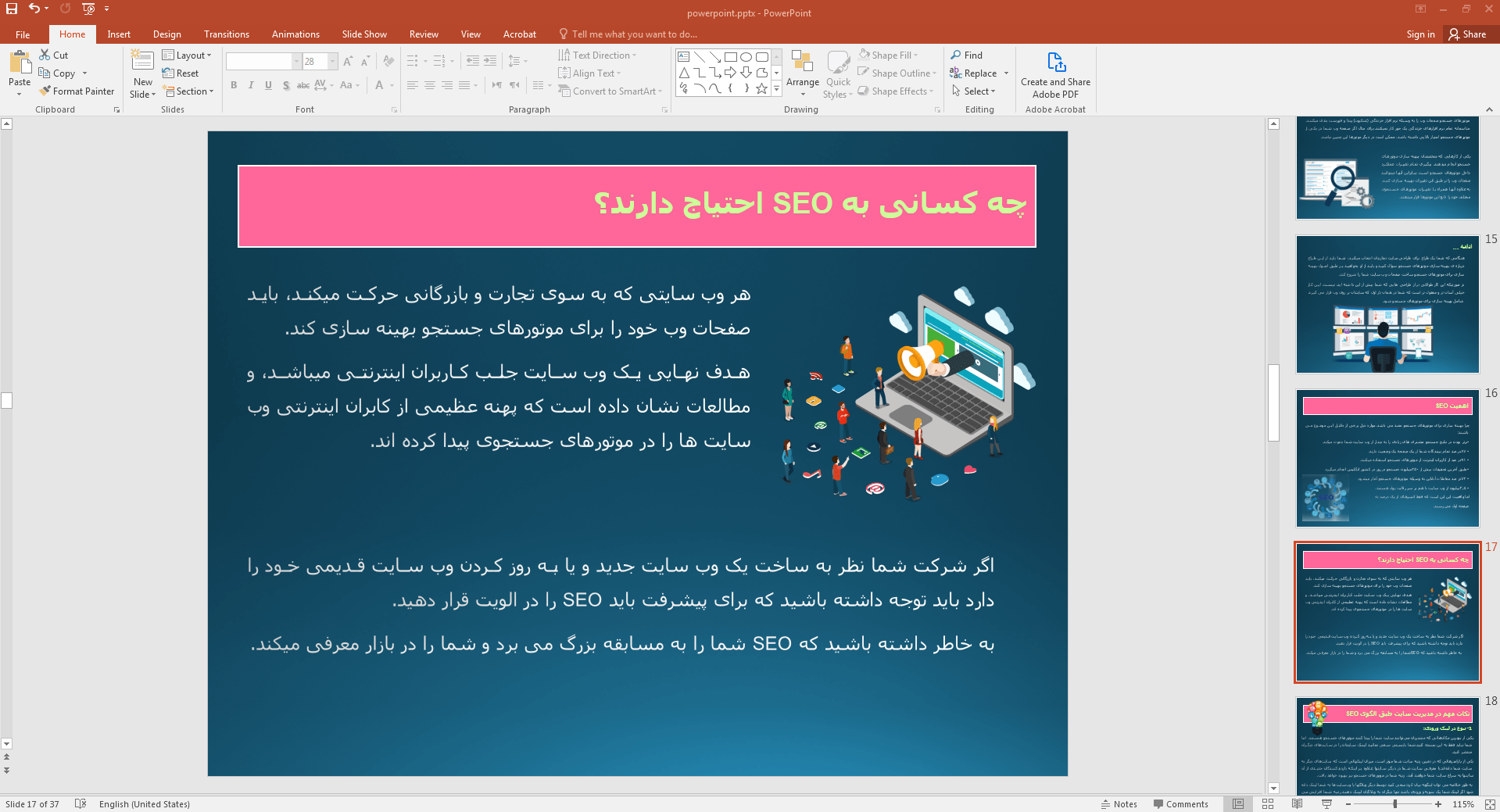Click the Find button

[967, 55]
